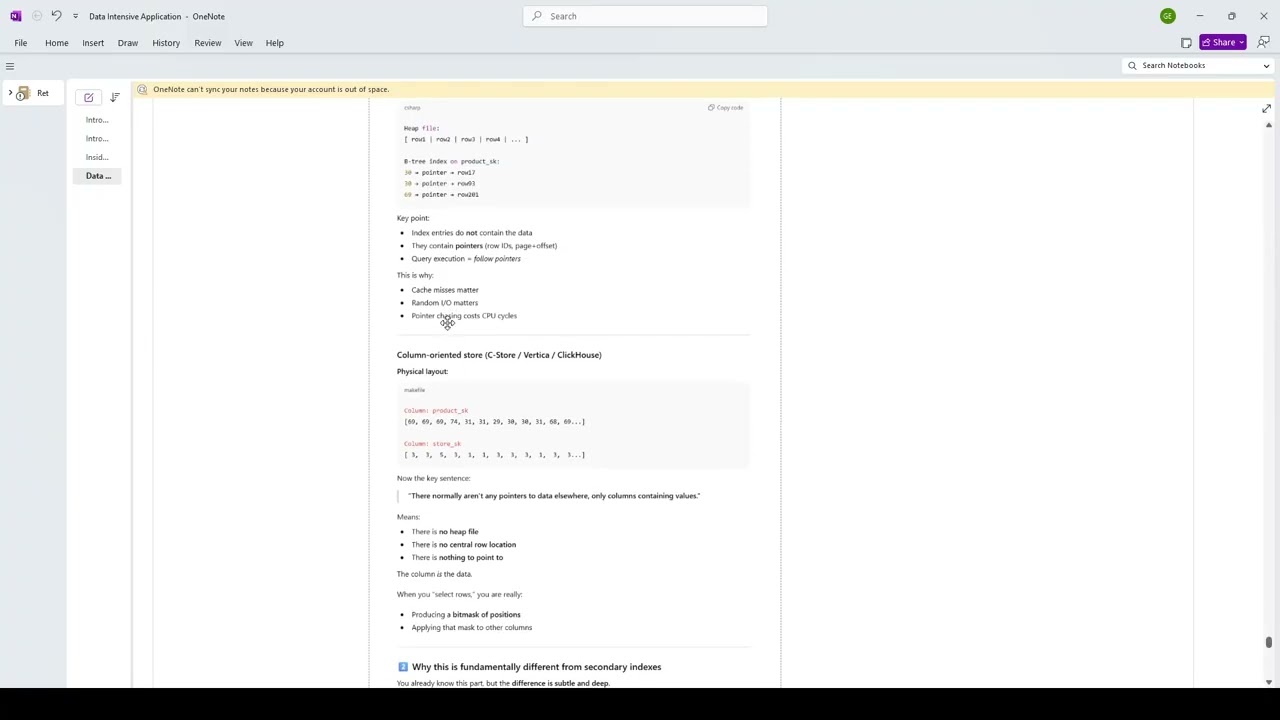
Task: Click the Search Notebooks field
Action: pyautogui.click(x=1199, y=65)
